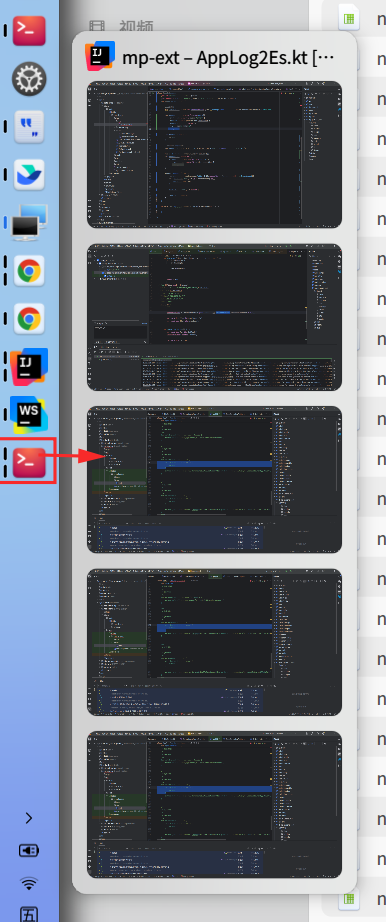Select the second IntelliJ window preview thumbnail
This screenshot has width=386, height=922.
(x=214, y=318)
